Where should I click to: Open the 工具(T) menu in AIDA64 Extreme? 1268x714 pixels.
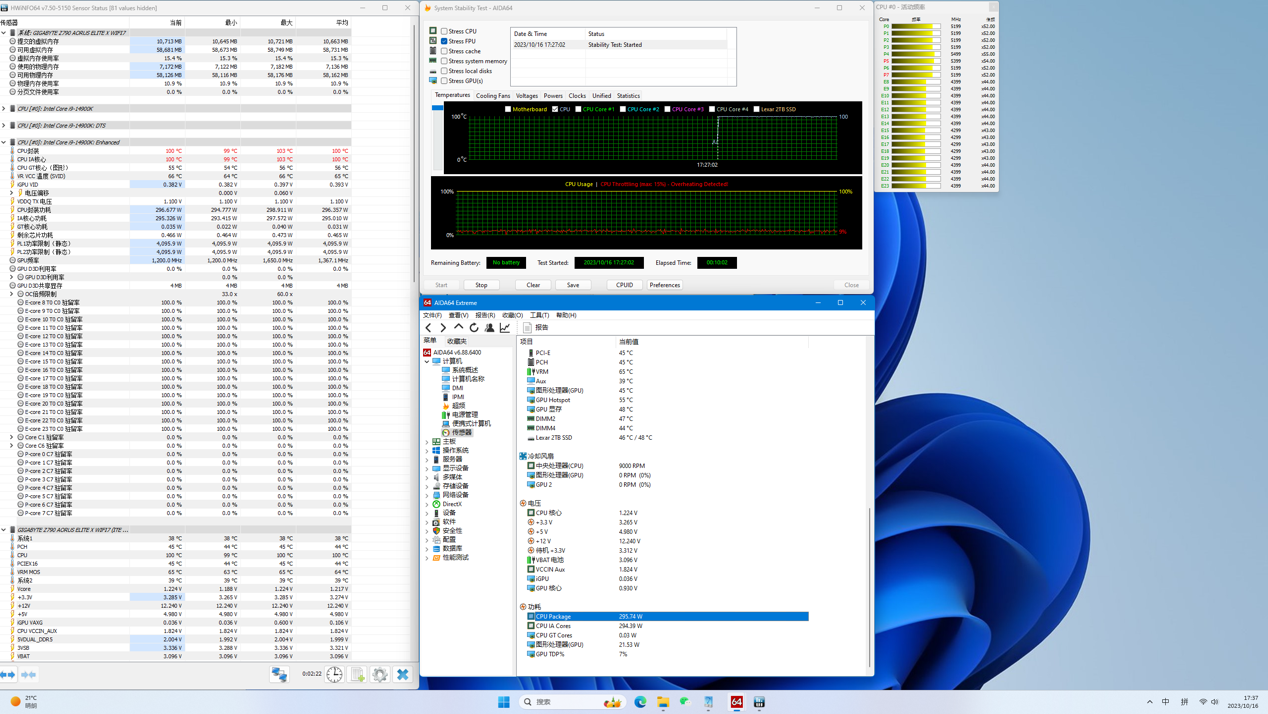[539, 315]
